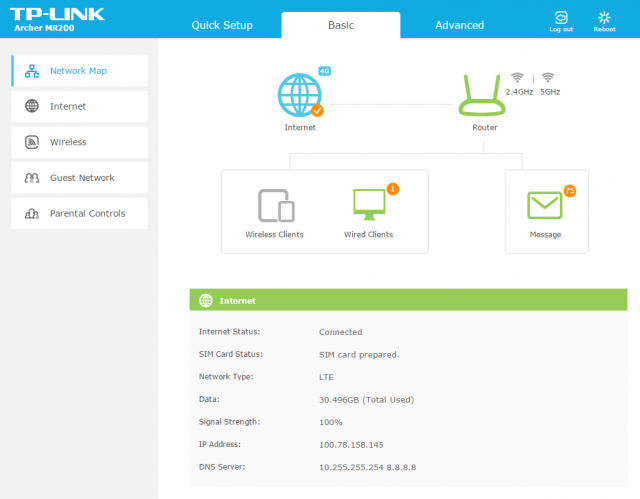
Task: Open the Wired Clients monitor icon
Action: pyautogui.click(x=368, y=205)
